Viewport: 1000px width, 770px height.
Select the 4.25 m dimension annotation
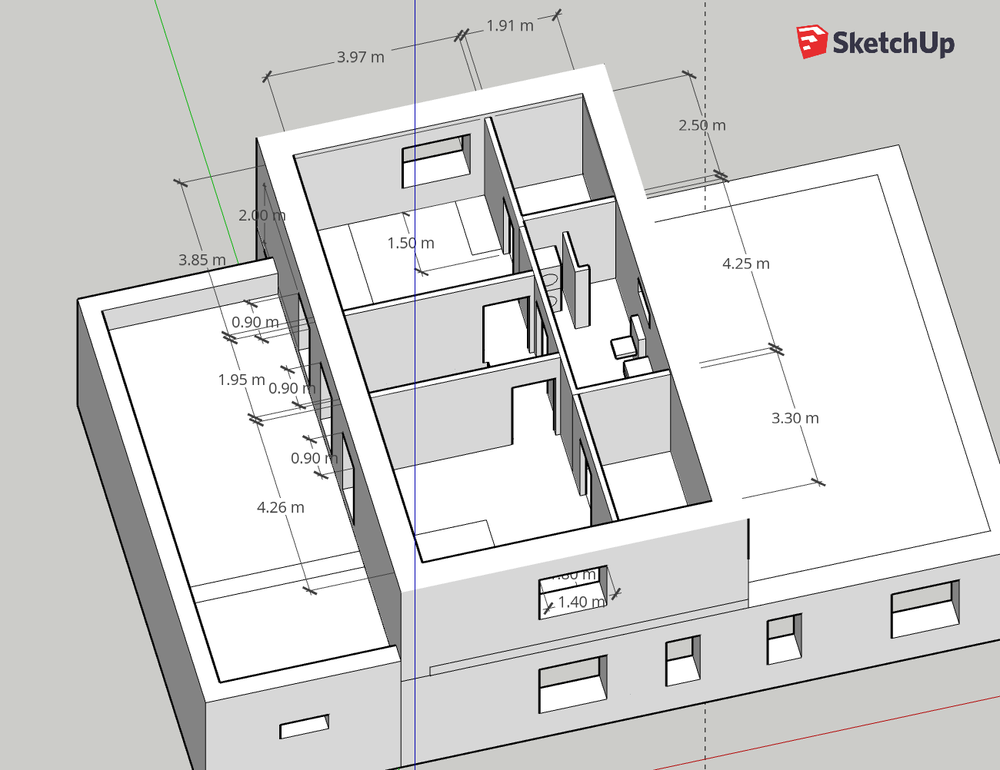click(745, 263)
